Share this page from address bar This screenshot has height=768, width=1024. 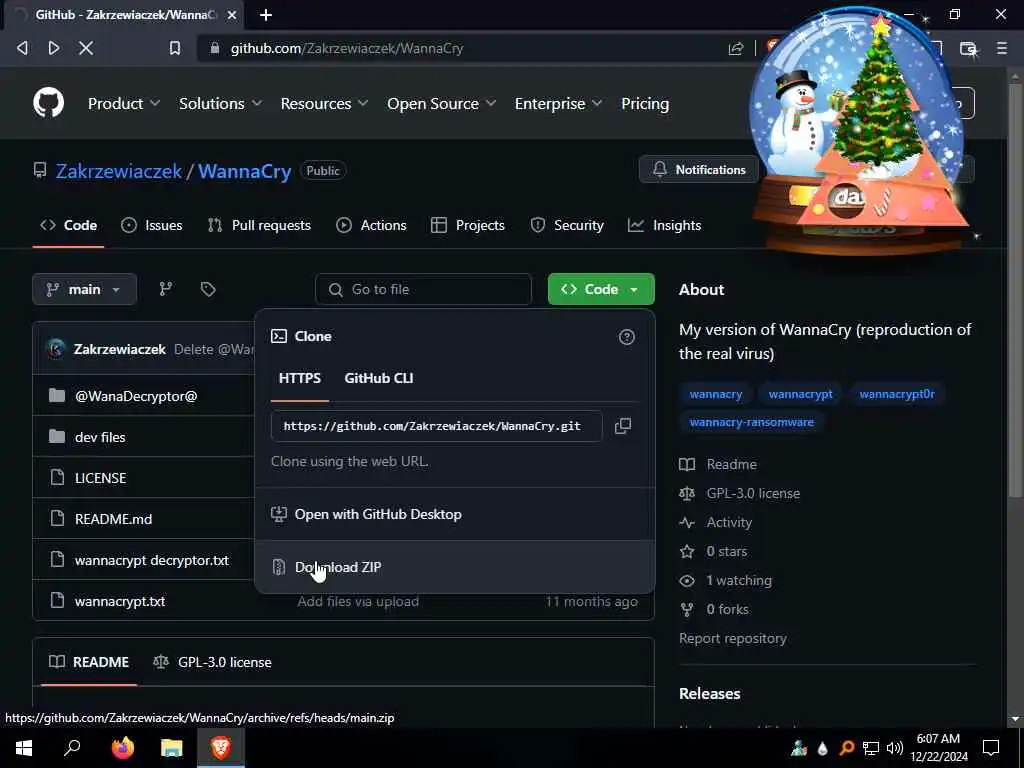pyautogui.click(x=736, y=48)
